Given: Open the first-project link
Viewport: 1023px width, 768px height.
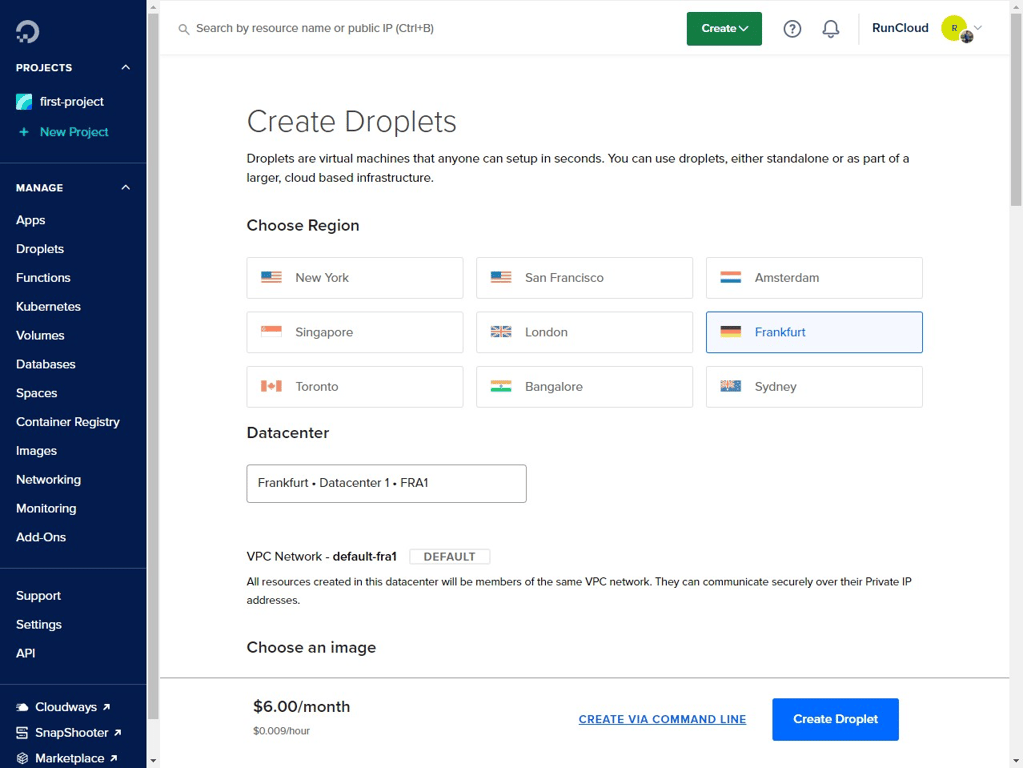Looking at the screenshot, I should tap(72, 102).
